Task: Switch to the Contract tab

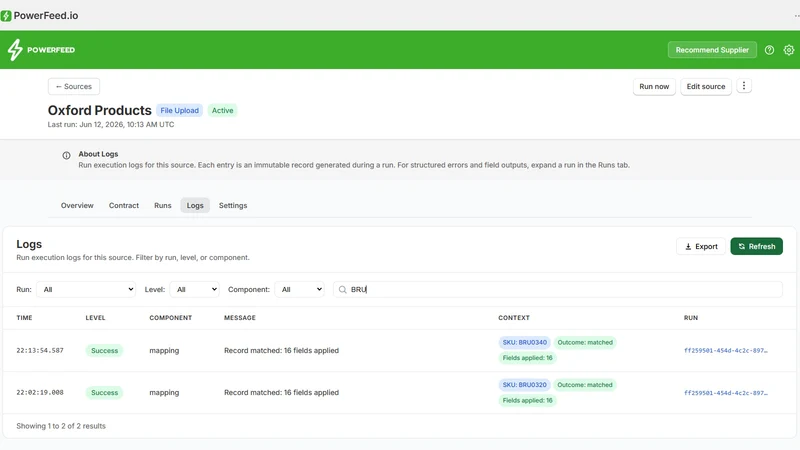Action: [123, 205]
